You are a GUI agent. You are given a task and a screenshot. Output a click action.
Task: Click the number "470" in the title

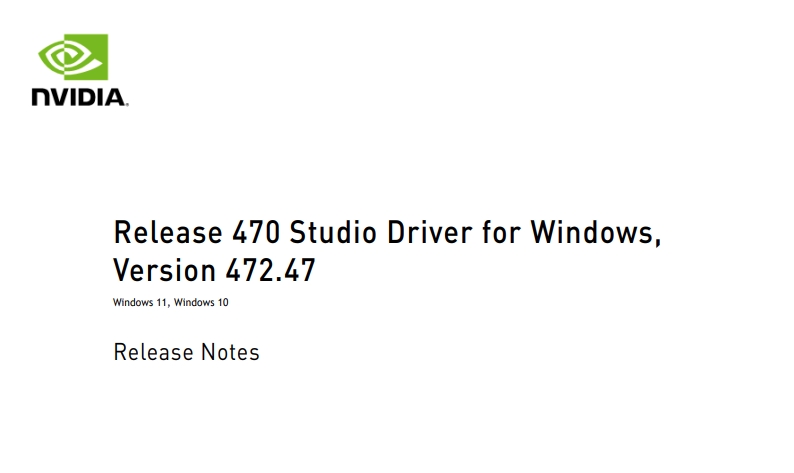[x=256, y=232]
